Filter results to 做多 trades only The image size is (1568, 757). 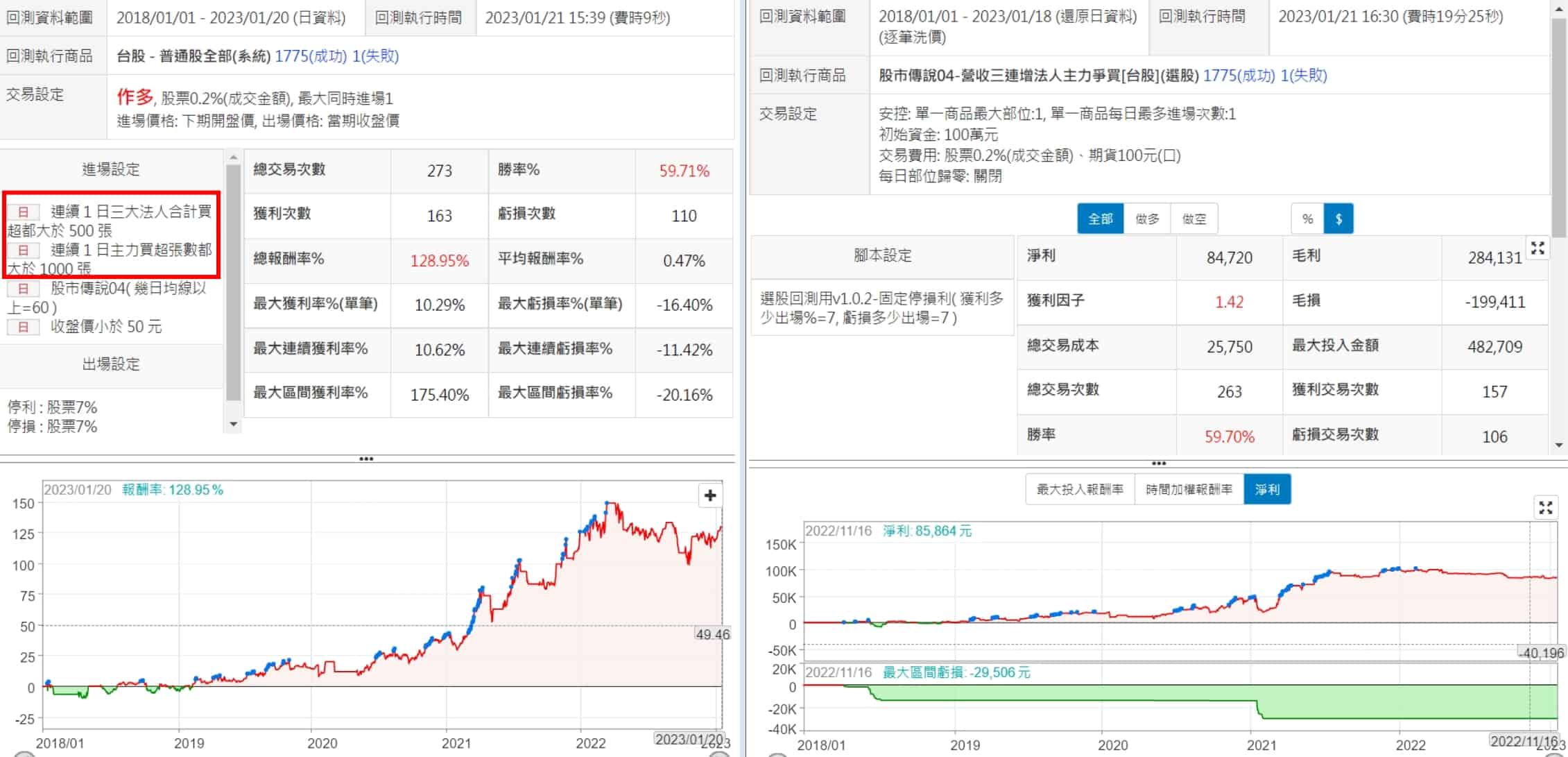coord(1147,219)
